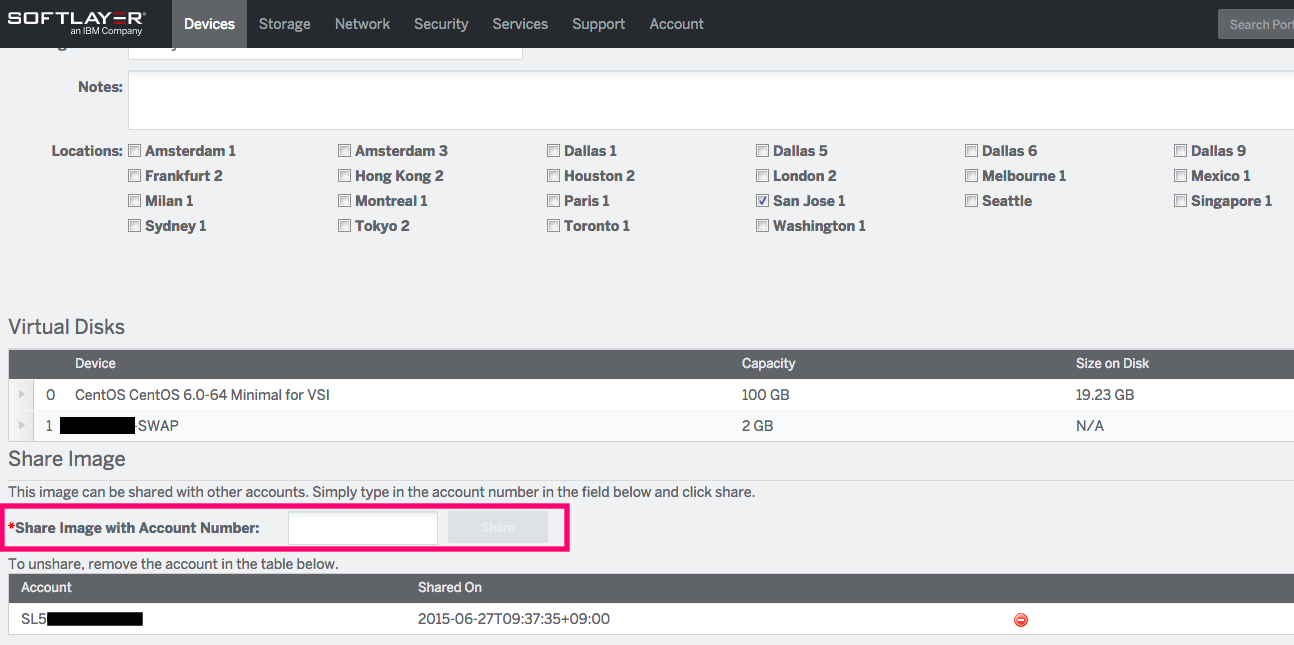
Task: Check the Hong Kong 2 location
Action: [x=344, y=175]
